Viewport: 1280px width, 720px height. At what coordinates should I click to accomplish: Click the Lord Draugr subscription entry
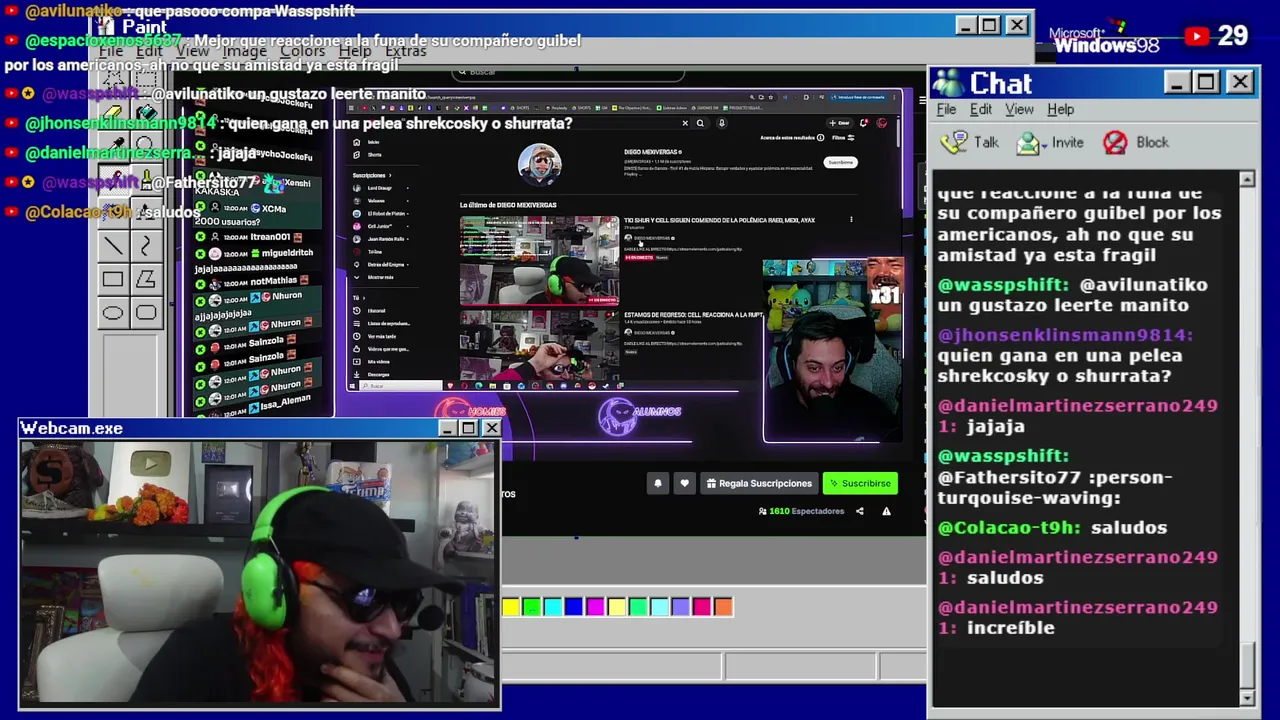379,188
